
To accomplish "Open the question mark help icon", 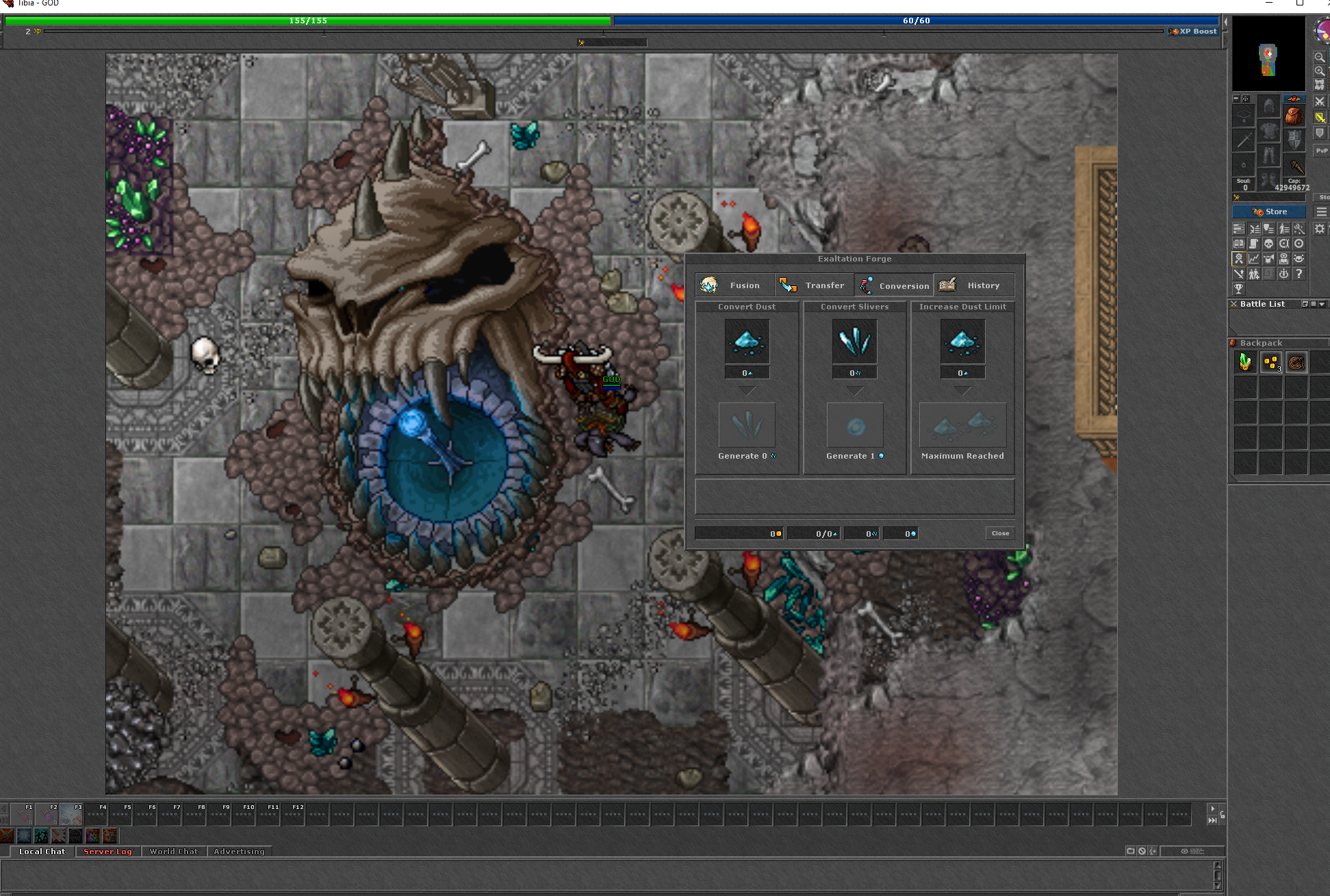I will pyautogui.click(x=1299, y=274).
